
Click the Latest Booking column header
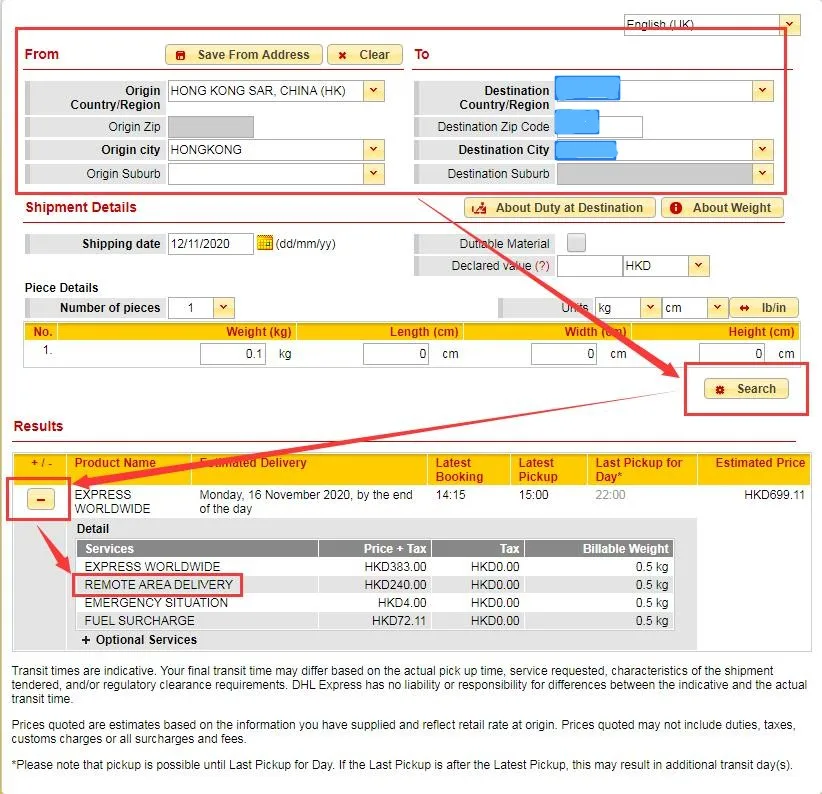point(459,470)
